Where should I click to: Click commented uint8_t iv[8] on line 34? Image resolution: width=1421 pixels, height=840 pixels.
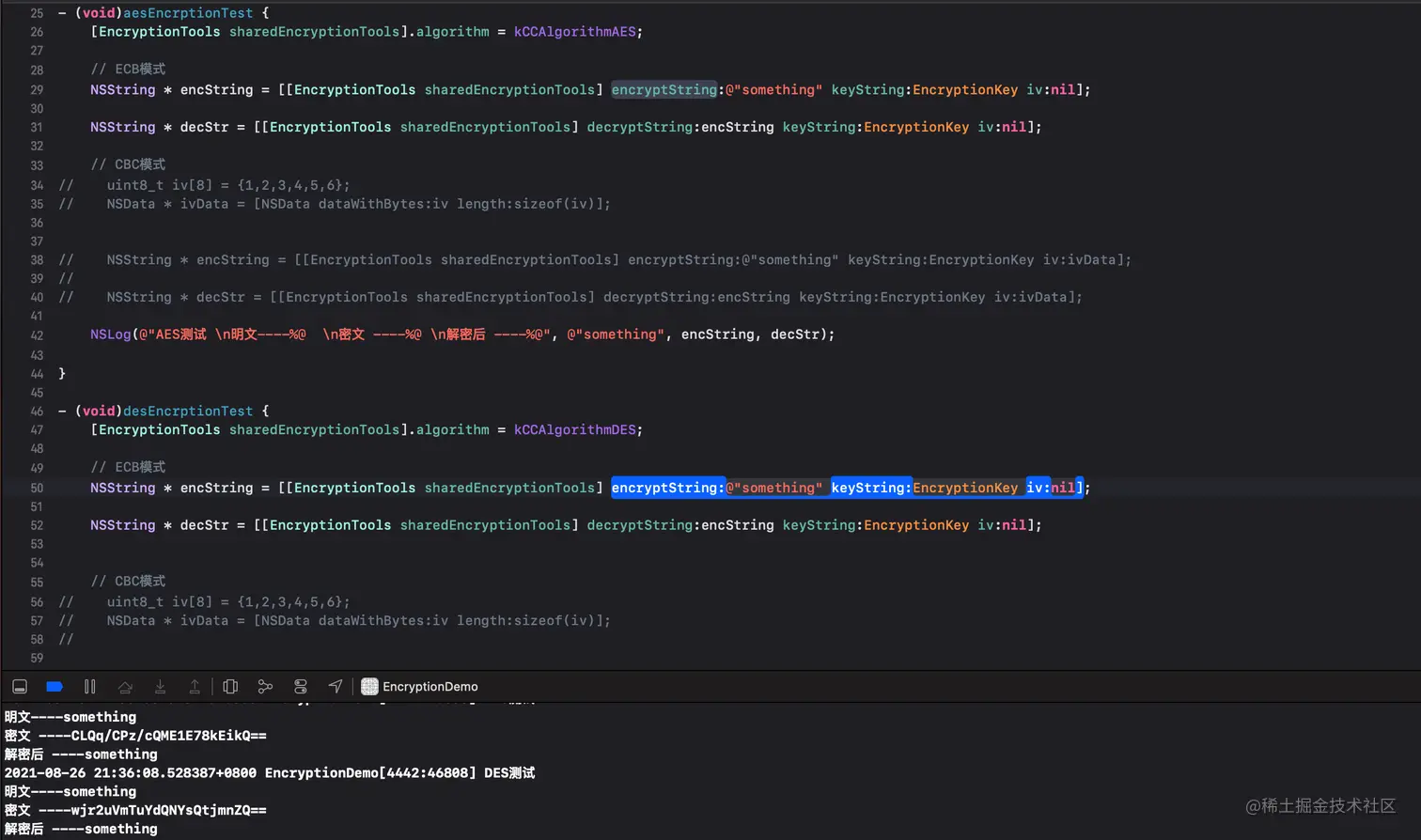228,185
